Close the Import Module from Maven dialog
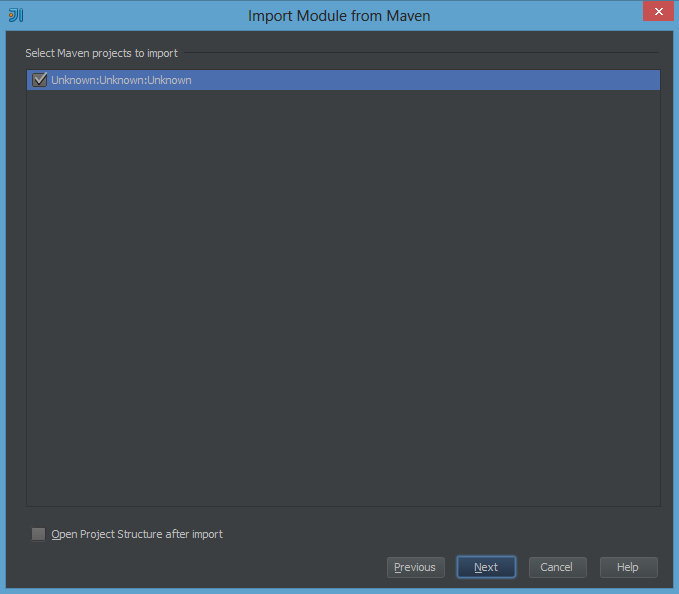 658,11
